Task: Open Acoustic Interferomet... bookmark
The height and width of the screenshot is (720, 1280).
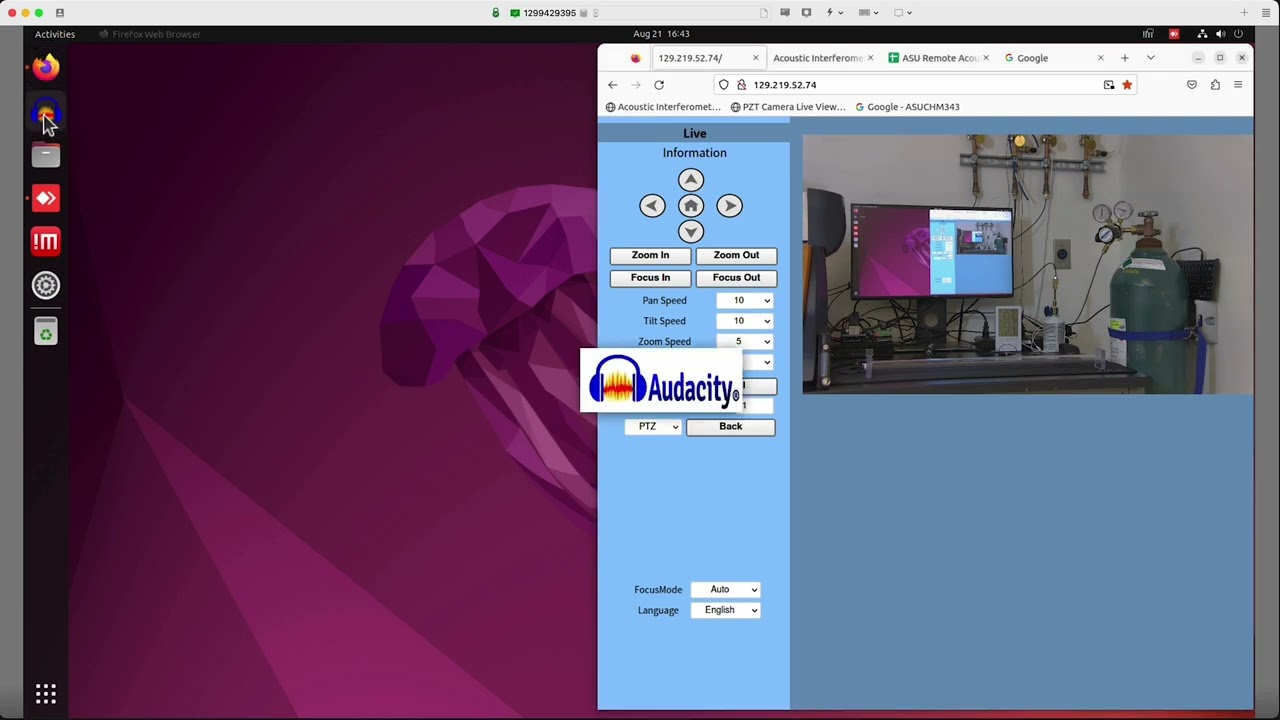Action: pos(663,107)
